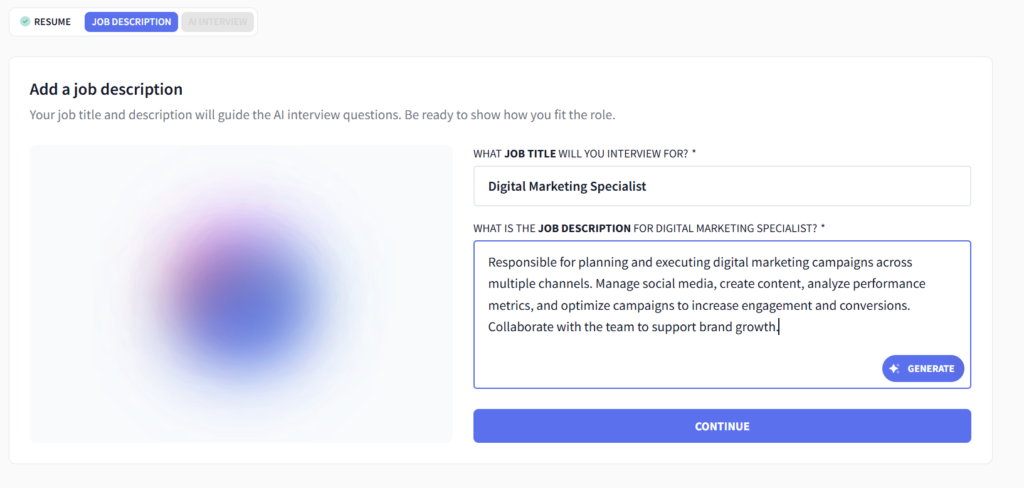The width and height of the screenshot is (1024, 488).
Task: Click the "Add a job description" heading
Action: pyautogui.click(x=106, y=89)
